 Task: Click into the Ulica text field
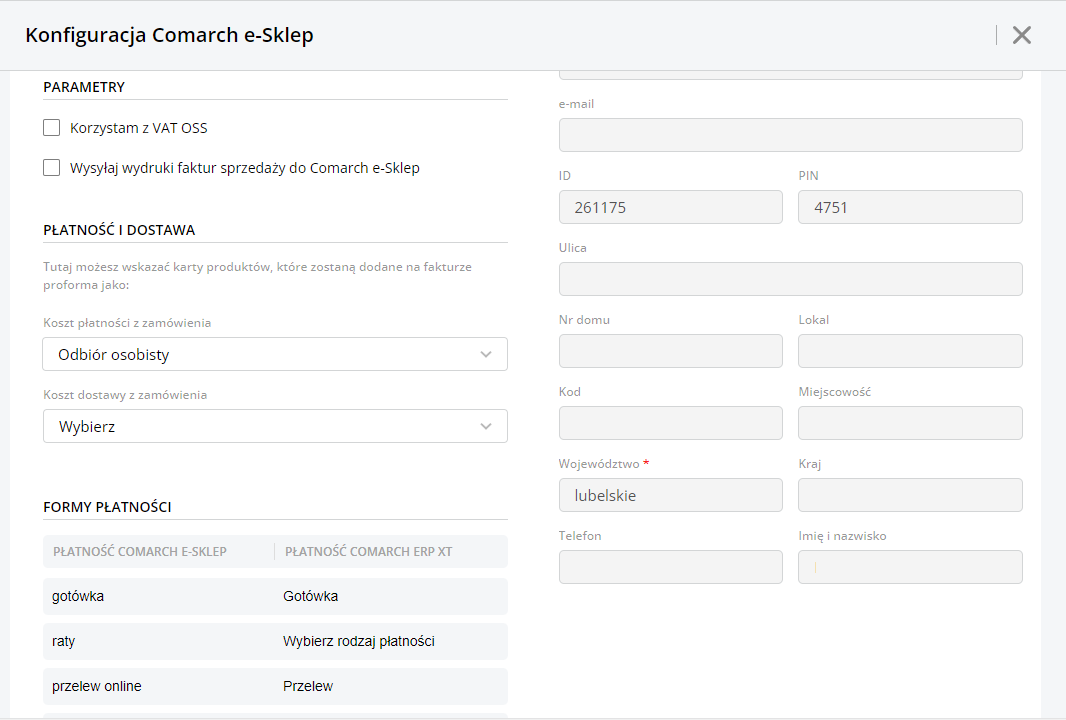[x=790, y=279]
